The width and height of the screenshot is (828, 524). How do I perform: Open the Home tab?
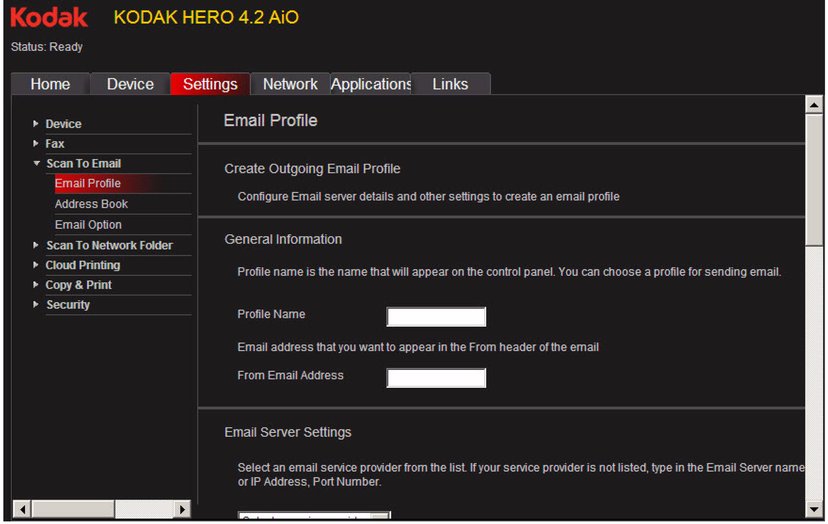[50, 84]
